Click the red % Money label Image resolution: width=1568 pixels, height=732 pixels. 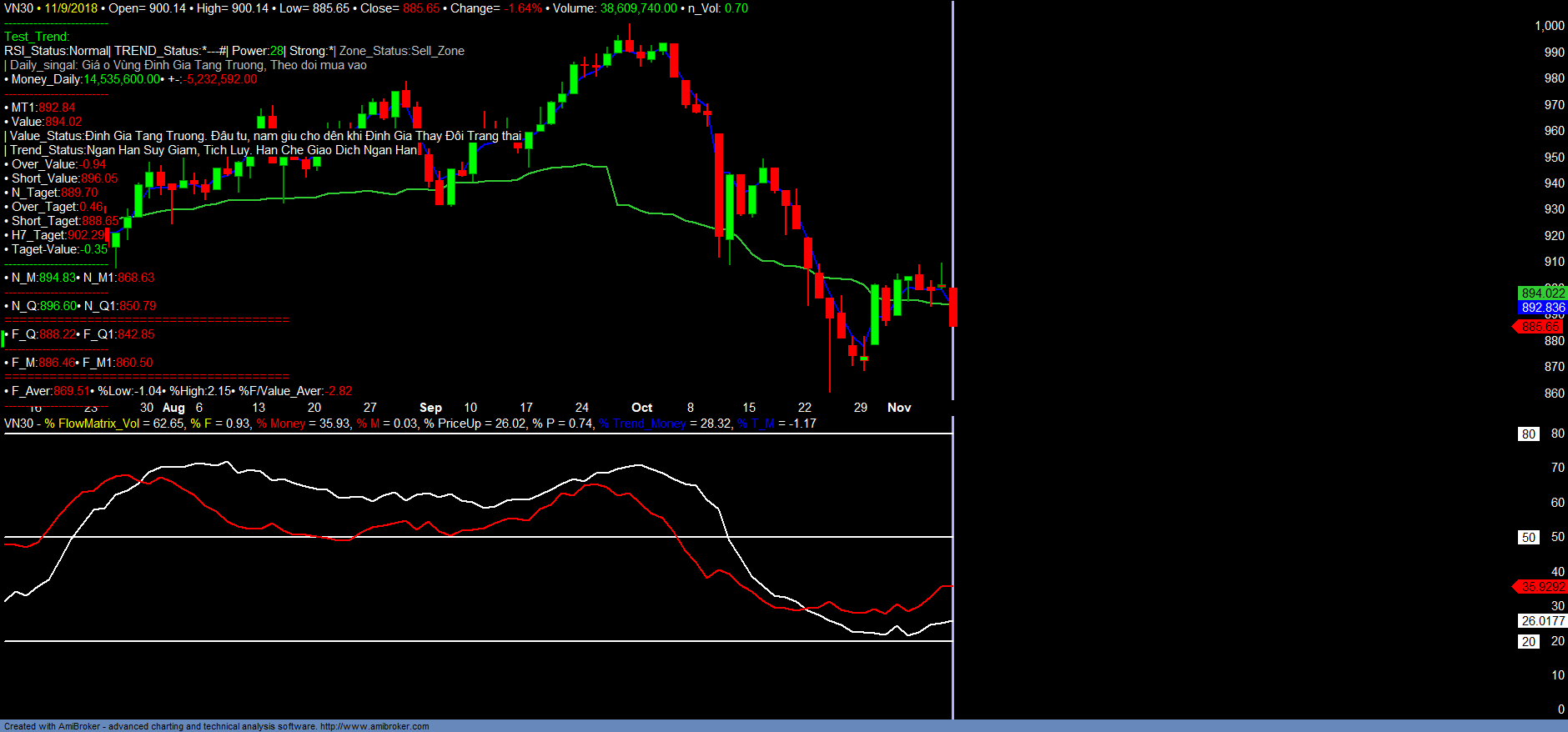281,424
